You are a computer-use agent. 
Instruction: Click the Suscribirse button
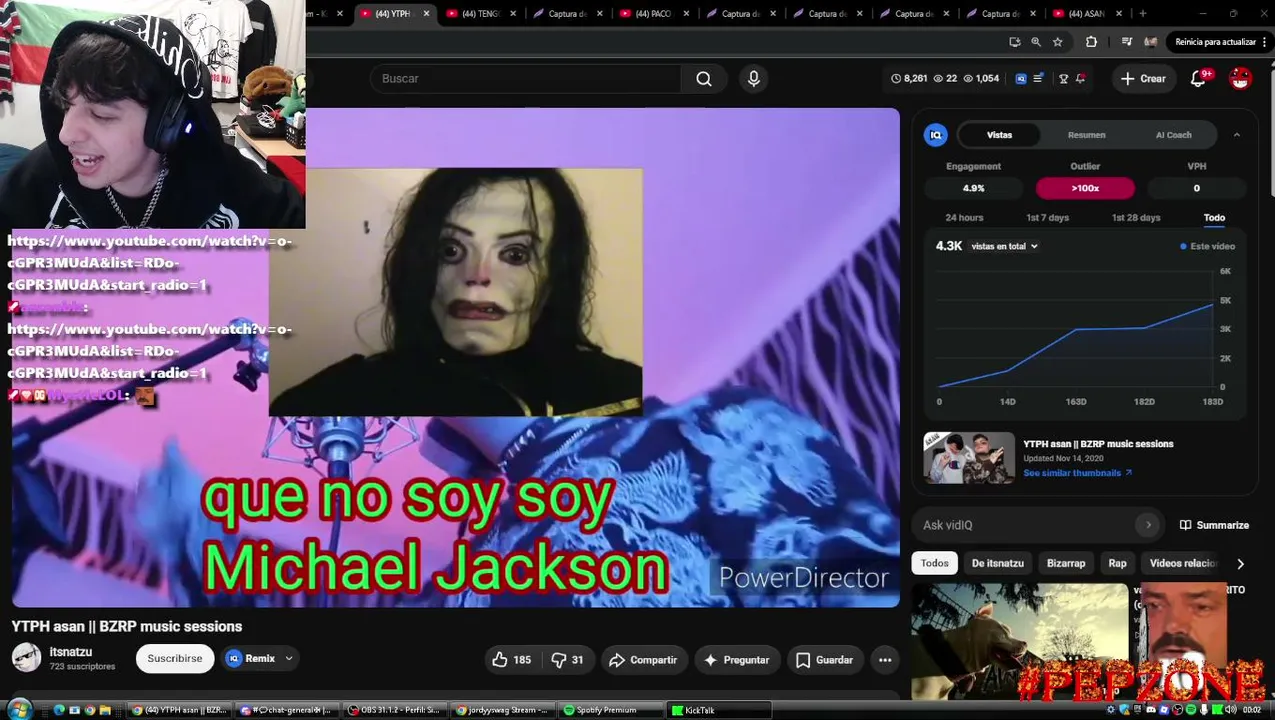[x=175, y=658]
